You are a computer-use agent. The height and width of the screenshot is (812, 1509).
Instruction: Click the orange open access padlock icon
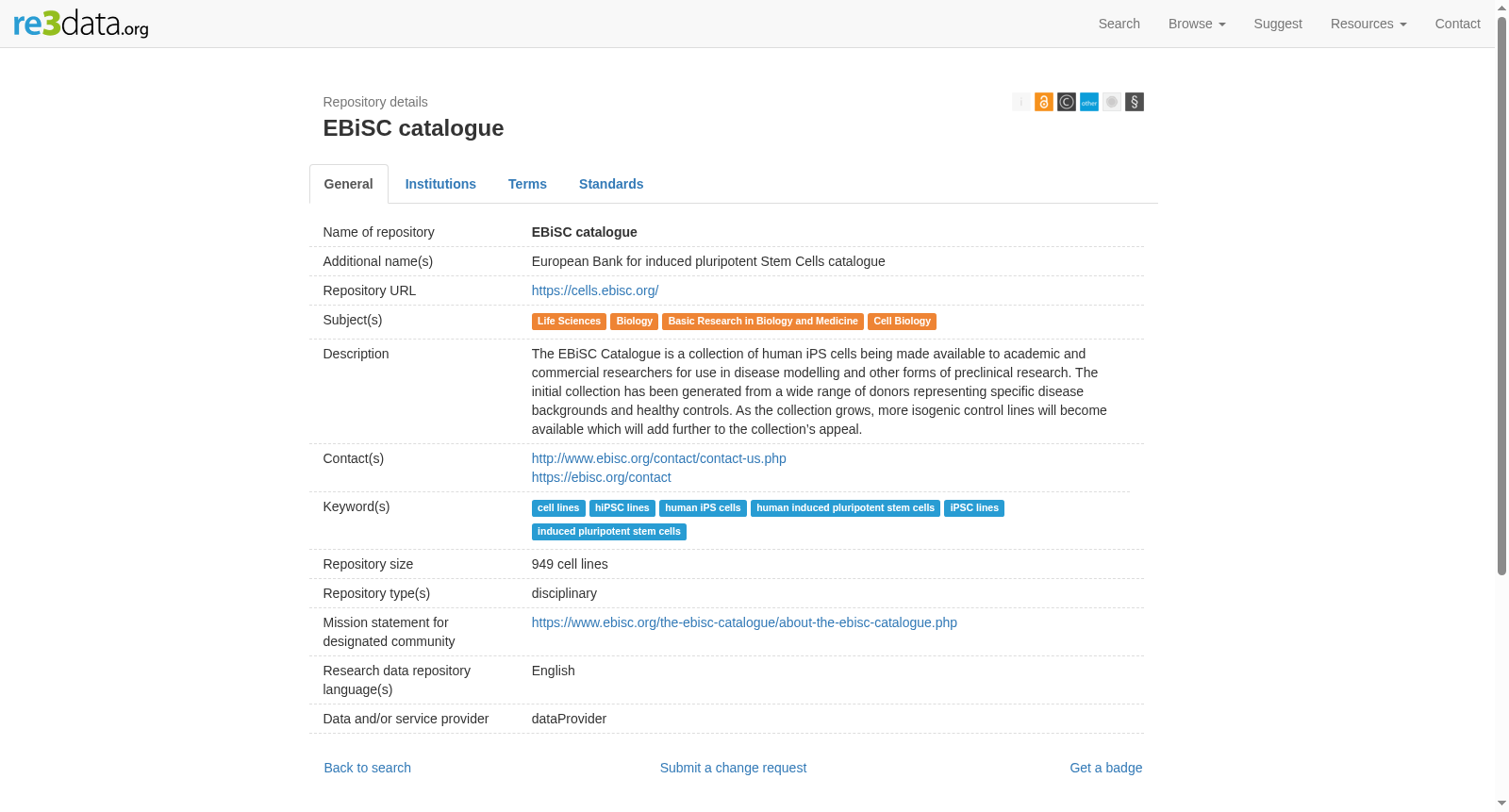[1043, 102]
